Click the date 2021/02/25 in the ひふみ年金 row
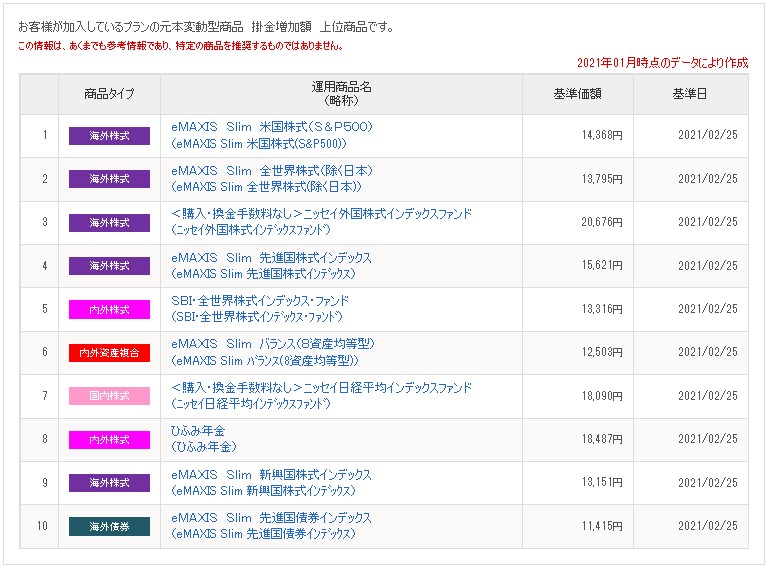 tap(708, 439)
